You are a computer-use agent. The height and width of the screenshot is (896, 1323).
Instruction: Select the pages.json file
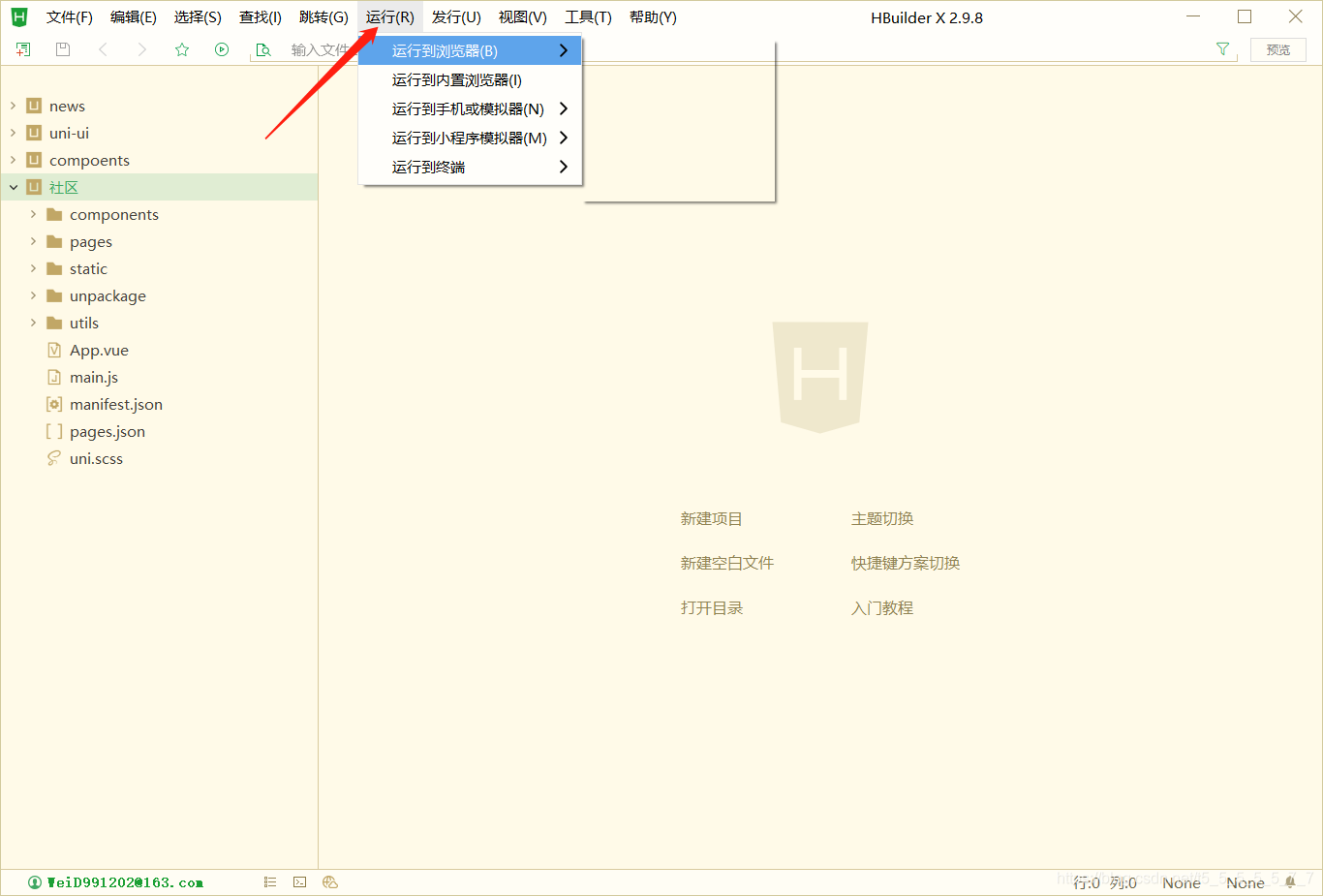tap(108, 431)
